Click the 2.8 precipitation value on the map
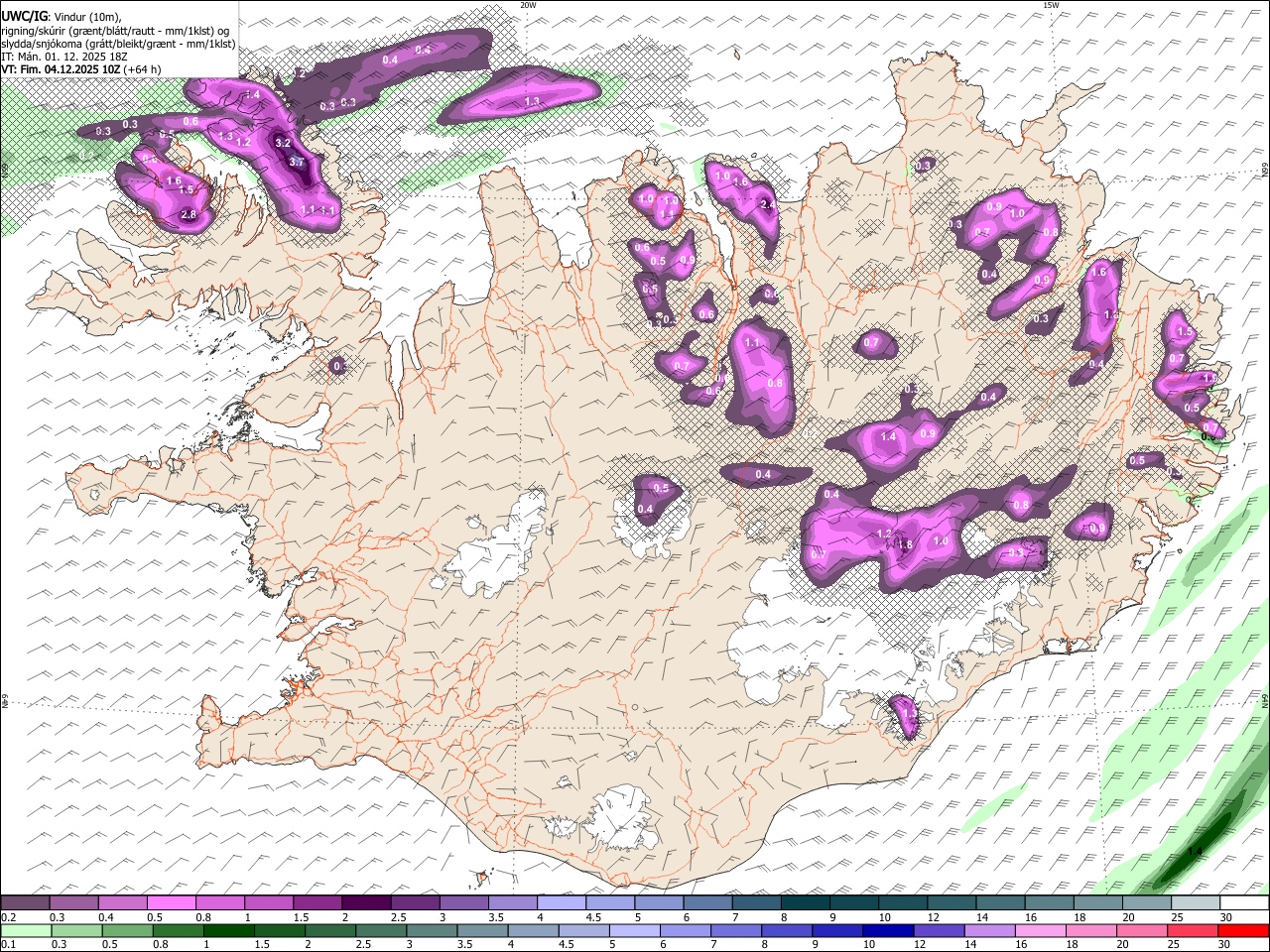1270x952 pixels. click(189, 215)
